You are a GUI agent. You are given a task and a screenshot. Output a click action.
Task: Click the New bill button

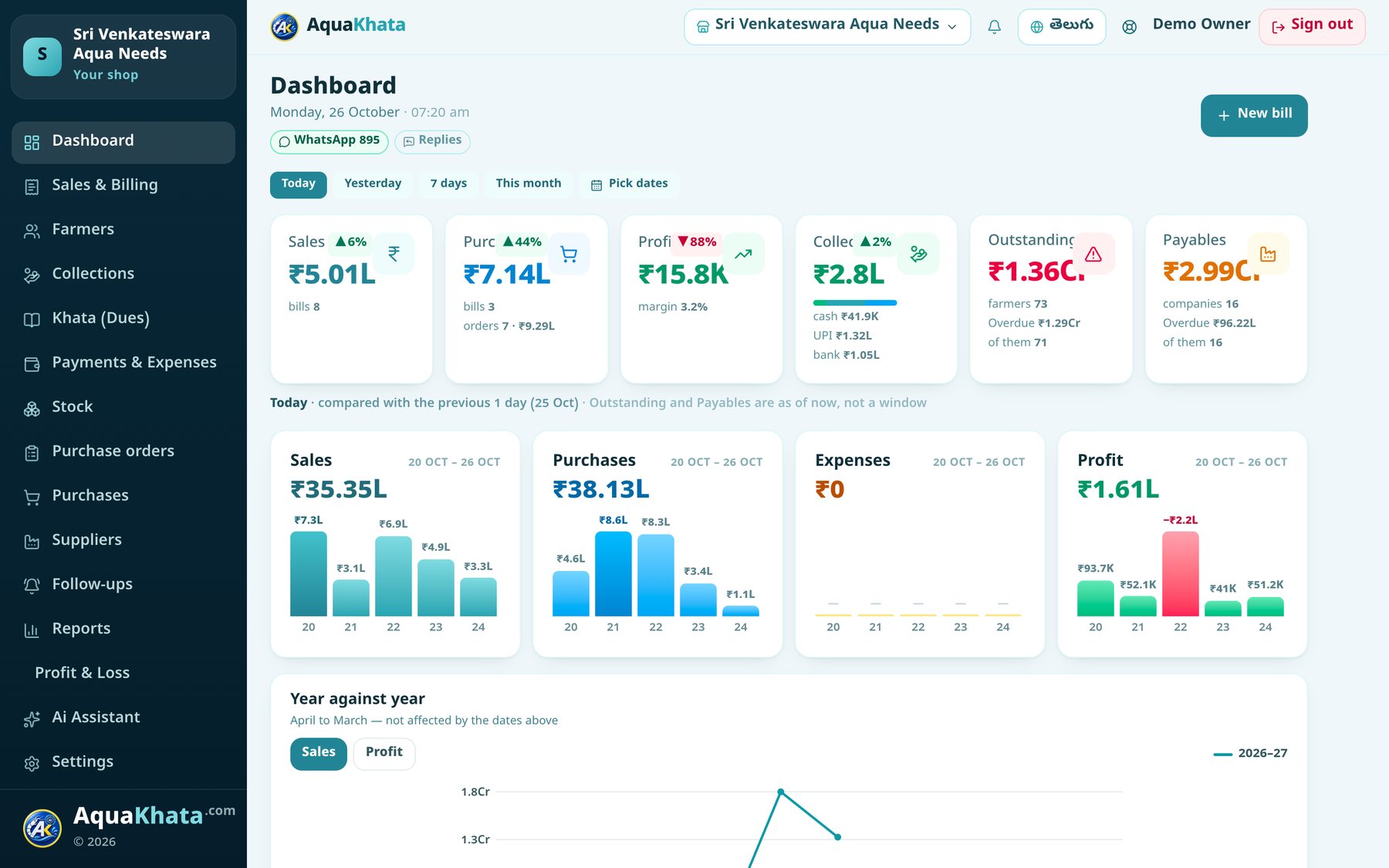[1254, 115]
